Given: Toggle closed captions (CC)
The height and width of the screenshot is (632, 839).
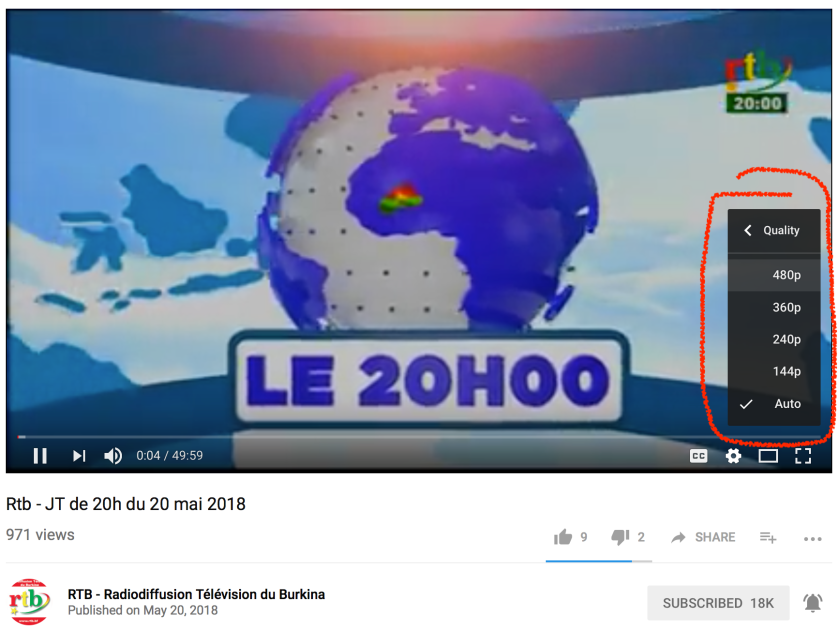Looking at the screenshot, I should (x=698, y=455).
